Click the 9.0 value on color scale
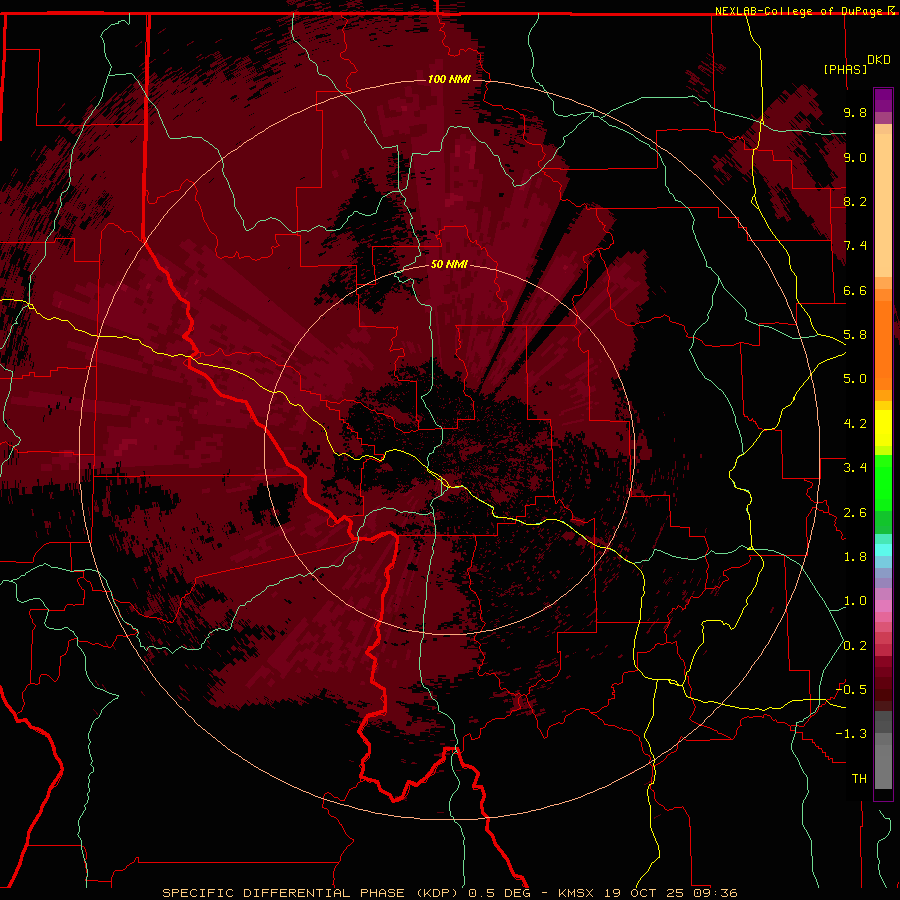Image resolution: width=900 pixels, height=900 pixels. tap(855, 157)
